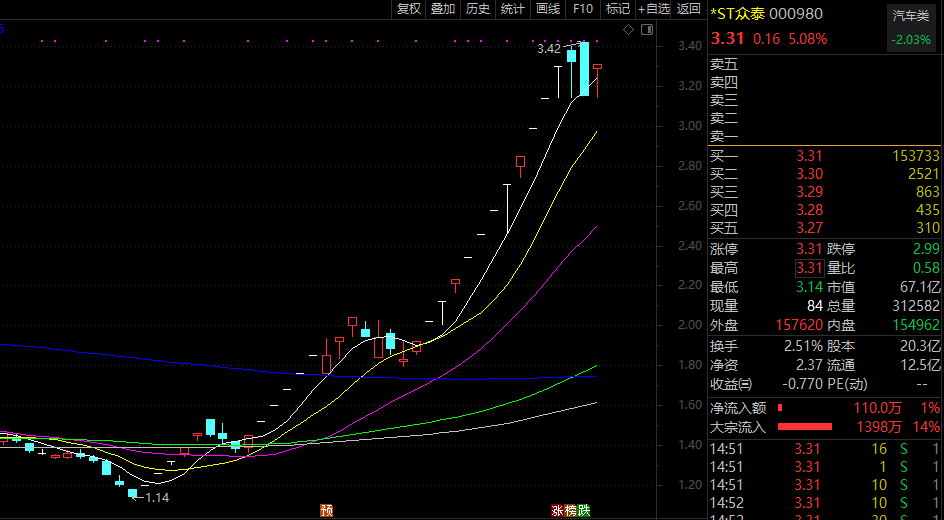Click the 返回 back button
944x520 pixels.
[689, 9]
